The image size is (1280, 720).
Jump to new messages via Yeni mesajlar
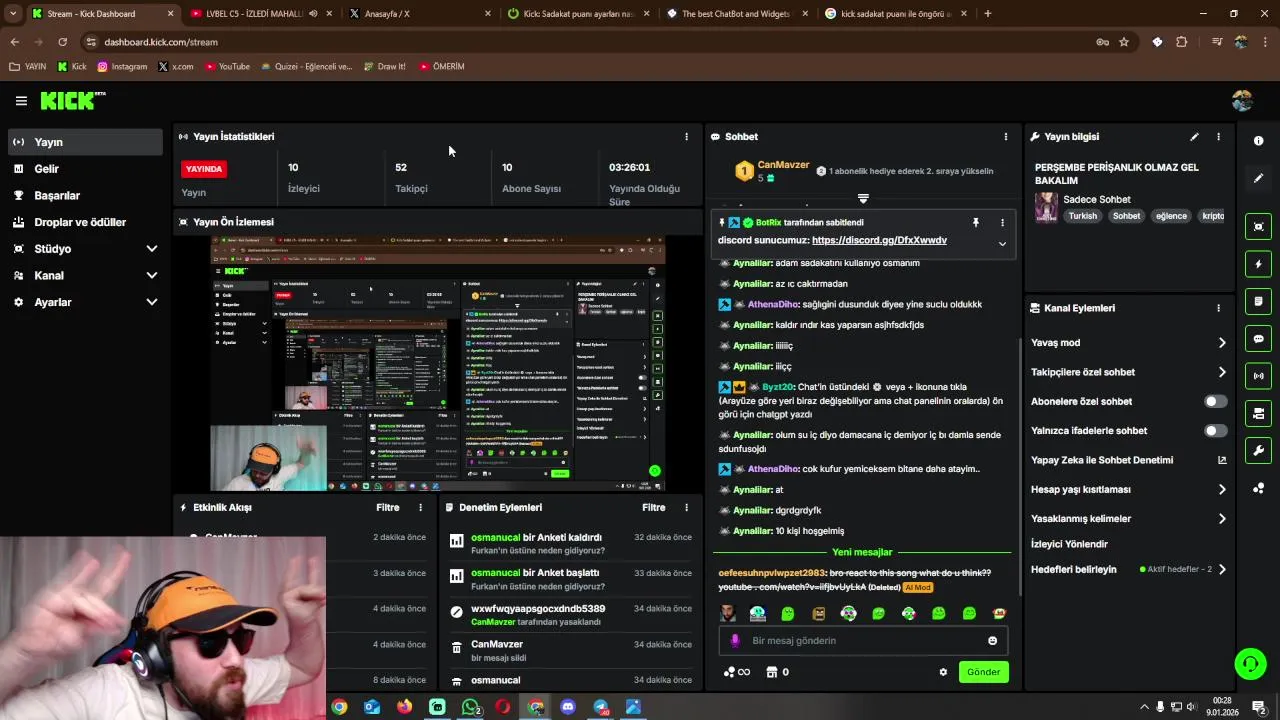(861, 552)
